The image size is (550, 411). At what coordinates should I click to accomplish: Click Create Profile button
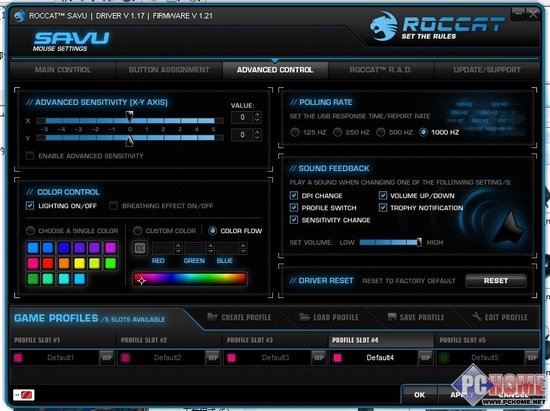(239, 317)
